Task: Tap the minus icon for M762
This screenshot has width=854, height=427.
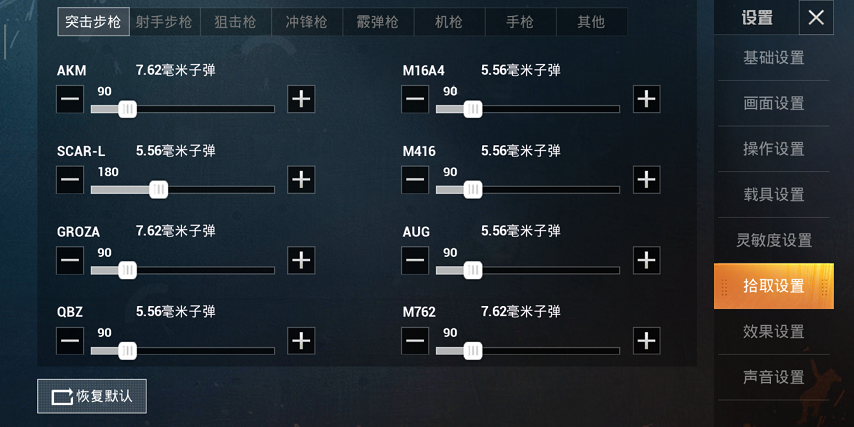Action: click(415, 341)
